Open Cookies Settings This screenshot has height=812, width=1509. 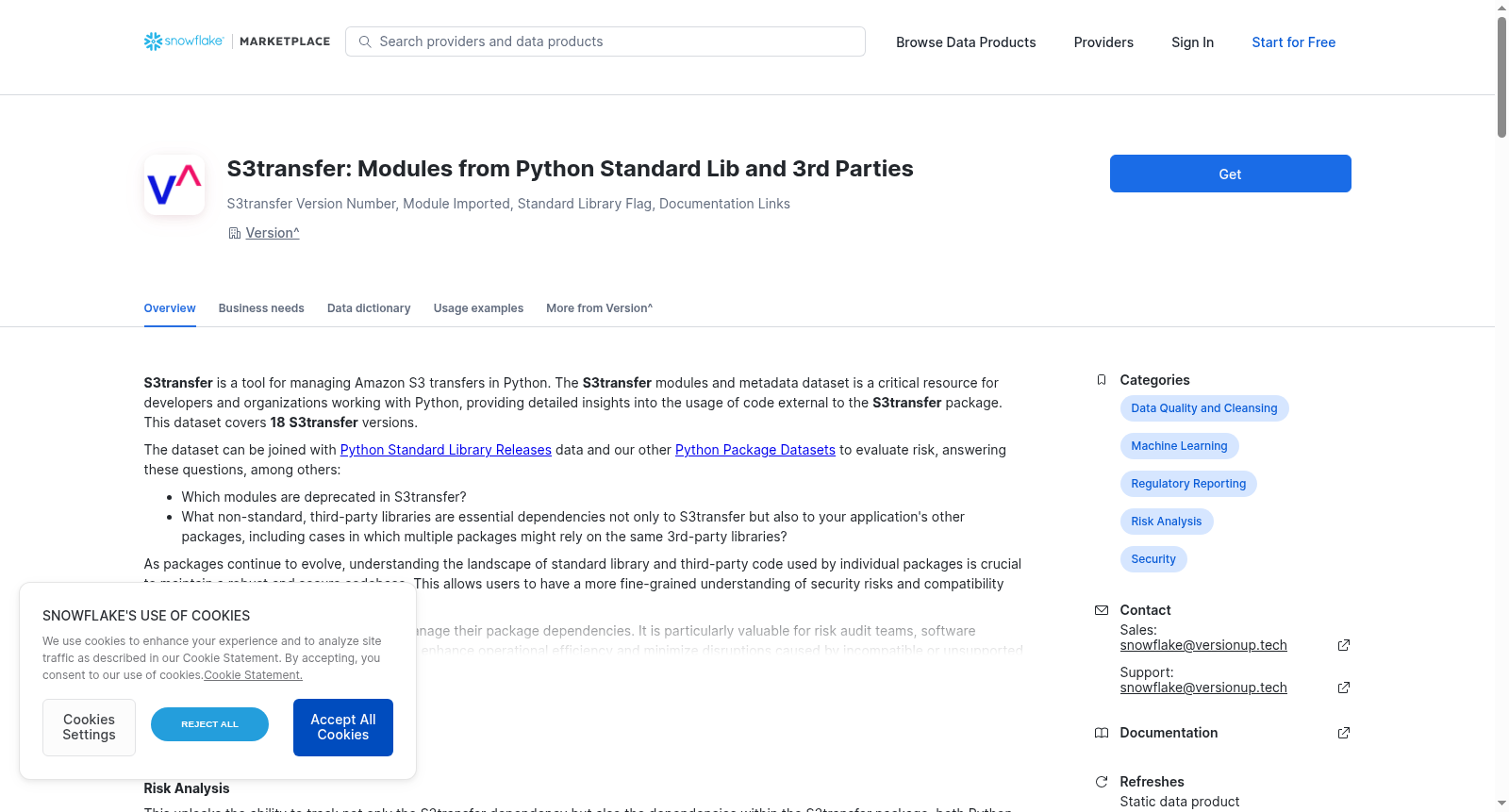89,727
